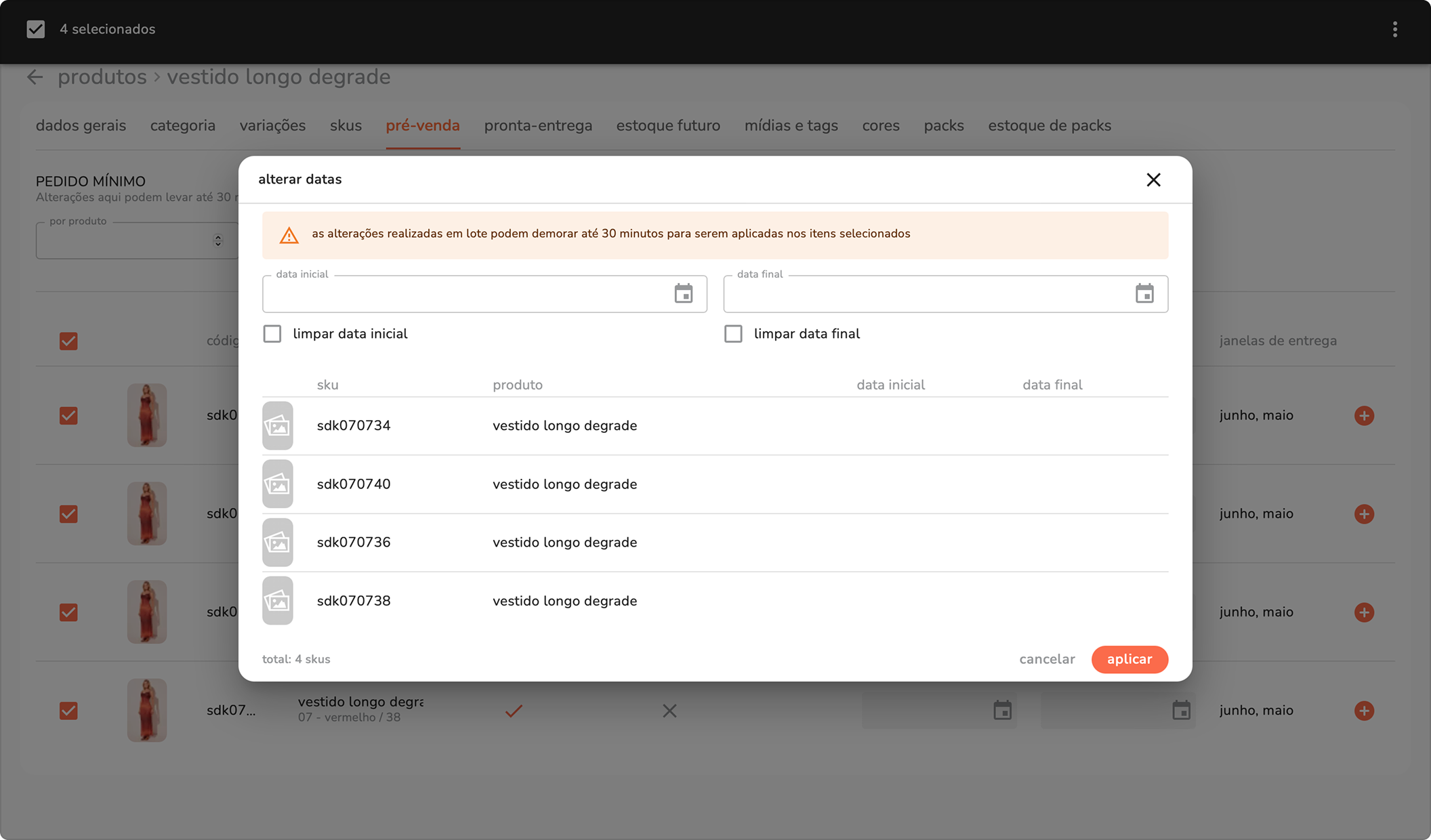The width and height of the screenshot is (1431, 840).
Task: Toggle the por produto stepper arrows
Action: click(x=217, y=240)
